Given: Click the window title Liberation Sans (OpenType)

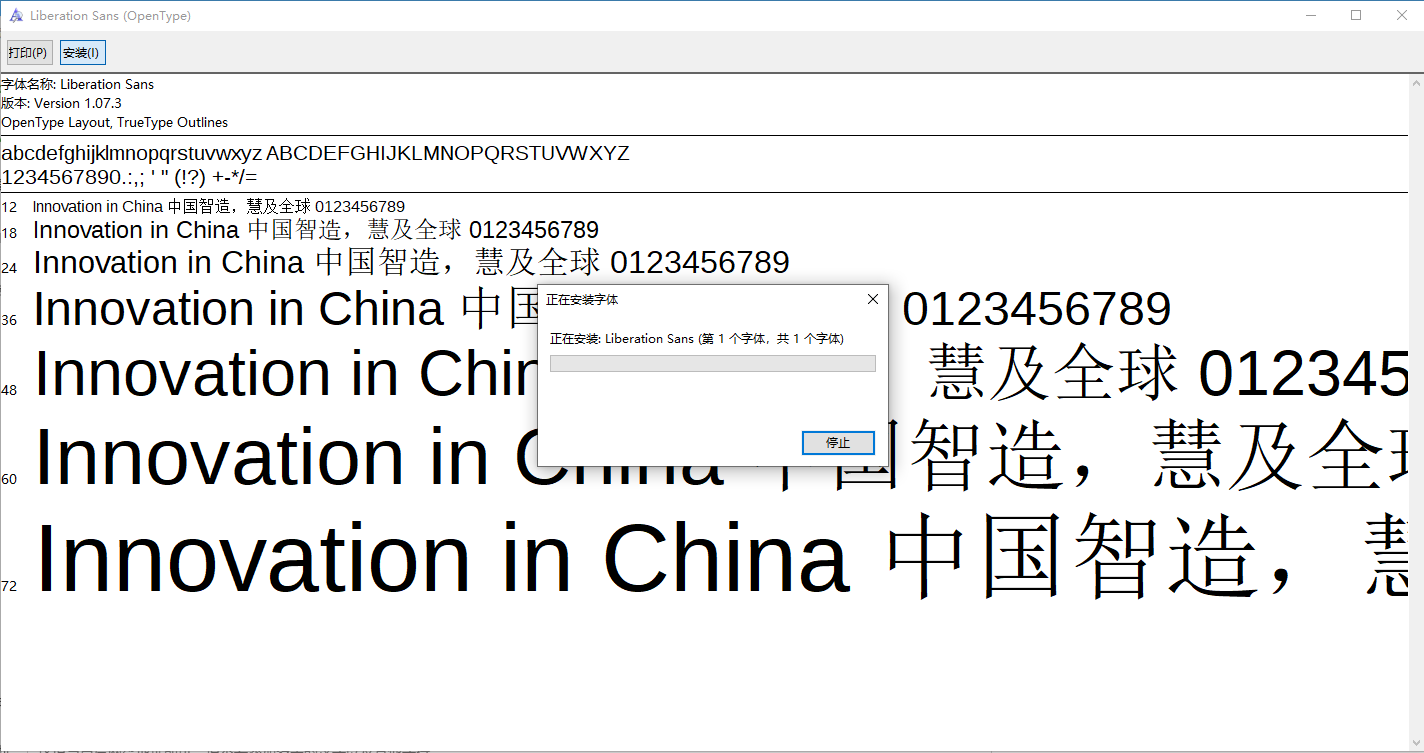Looking at the screenshot, I should tap(110, 16).
